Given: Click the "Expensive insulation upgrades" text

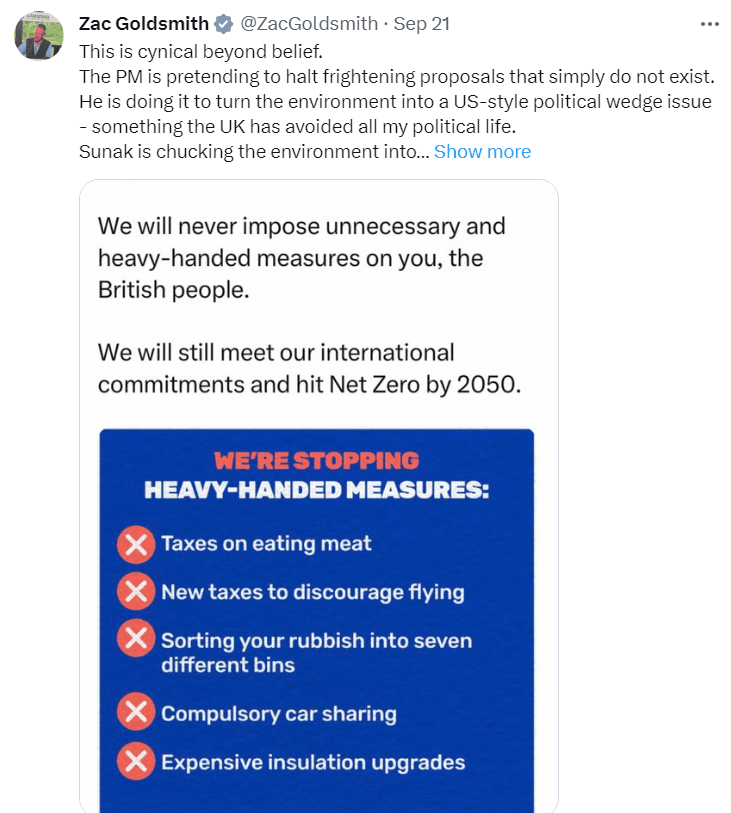Looking at the screenshot, I should tap(313, 762).
